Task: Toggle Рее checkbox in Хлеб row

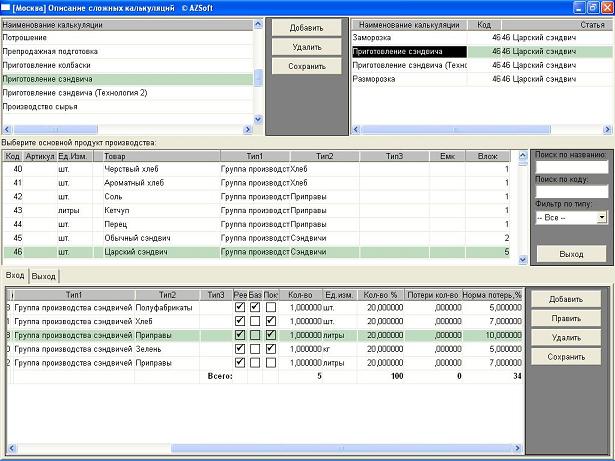Action: click(x=240, y=321)
